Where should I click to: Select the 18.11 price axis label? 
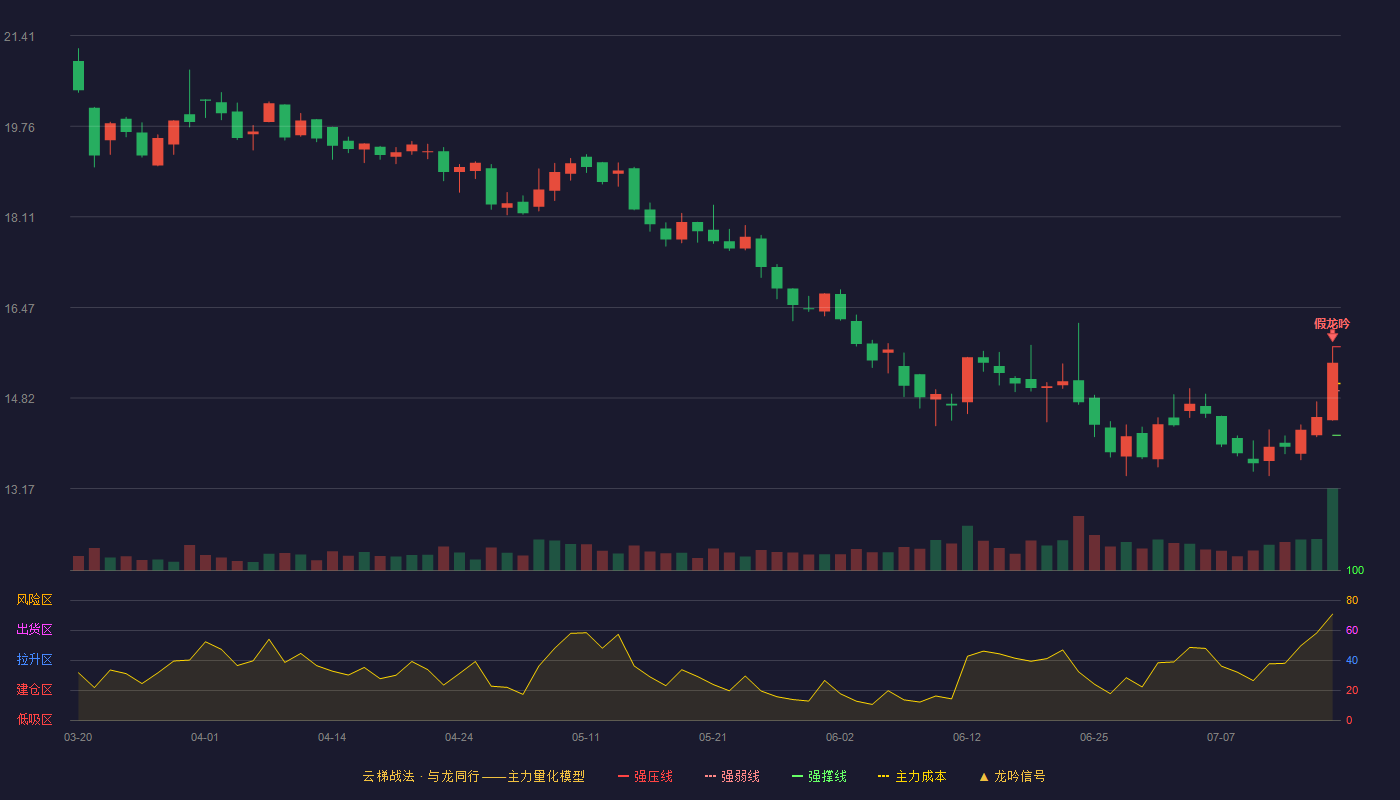(x=19, y=218)
